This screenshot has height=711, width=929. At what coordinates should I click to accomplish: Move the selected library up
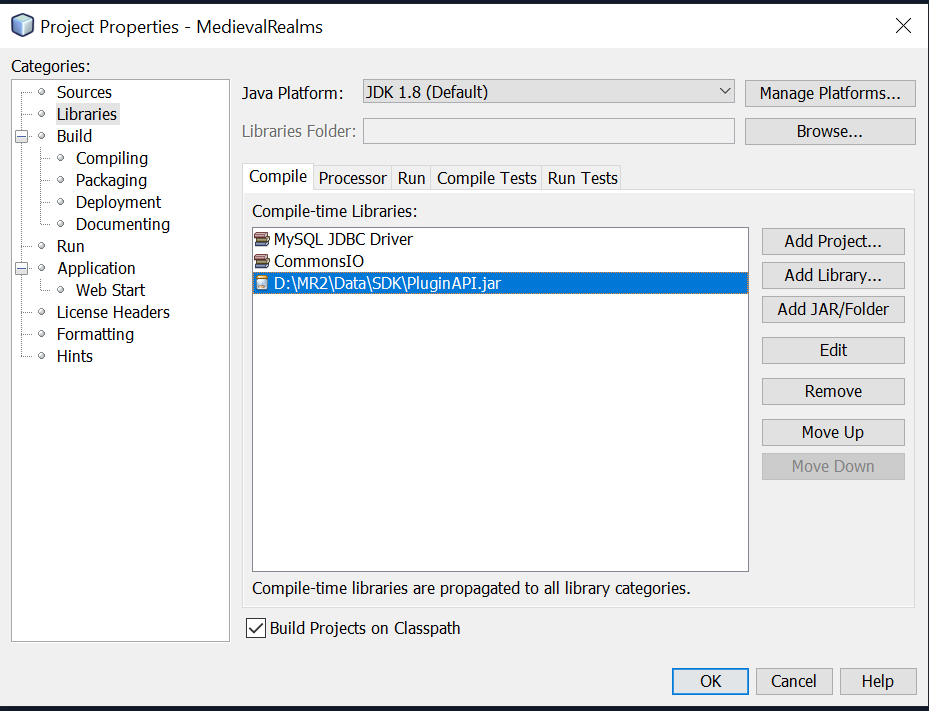tap(832, 433)
